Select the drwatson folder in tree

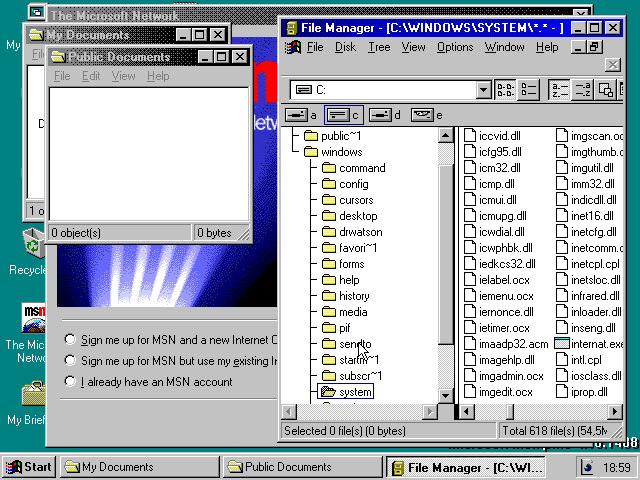coord(352,232)
